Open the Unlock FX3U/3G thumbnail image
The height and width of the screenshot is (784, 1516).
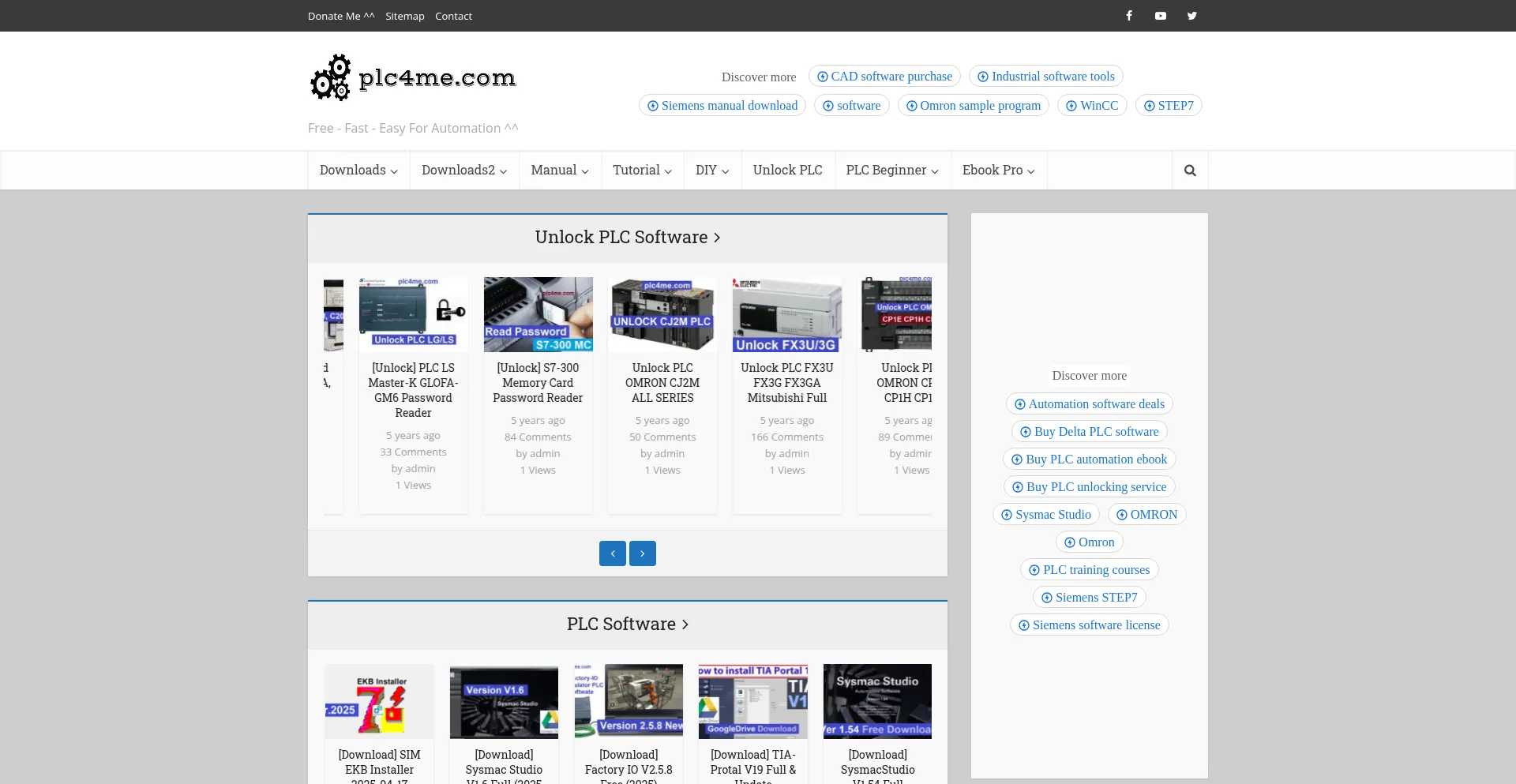pos(786,314)
